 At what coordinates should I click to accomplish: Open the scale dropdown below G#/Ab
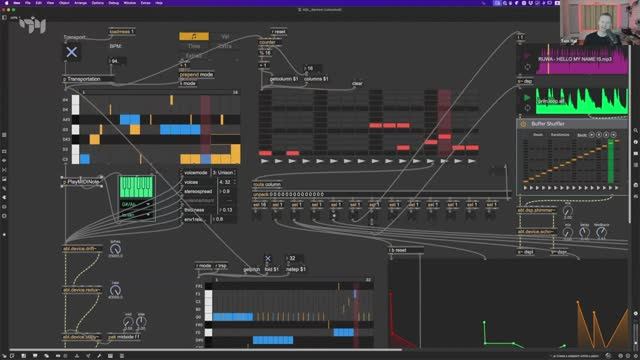coord(136,214)
